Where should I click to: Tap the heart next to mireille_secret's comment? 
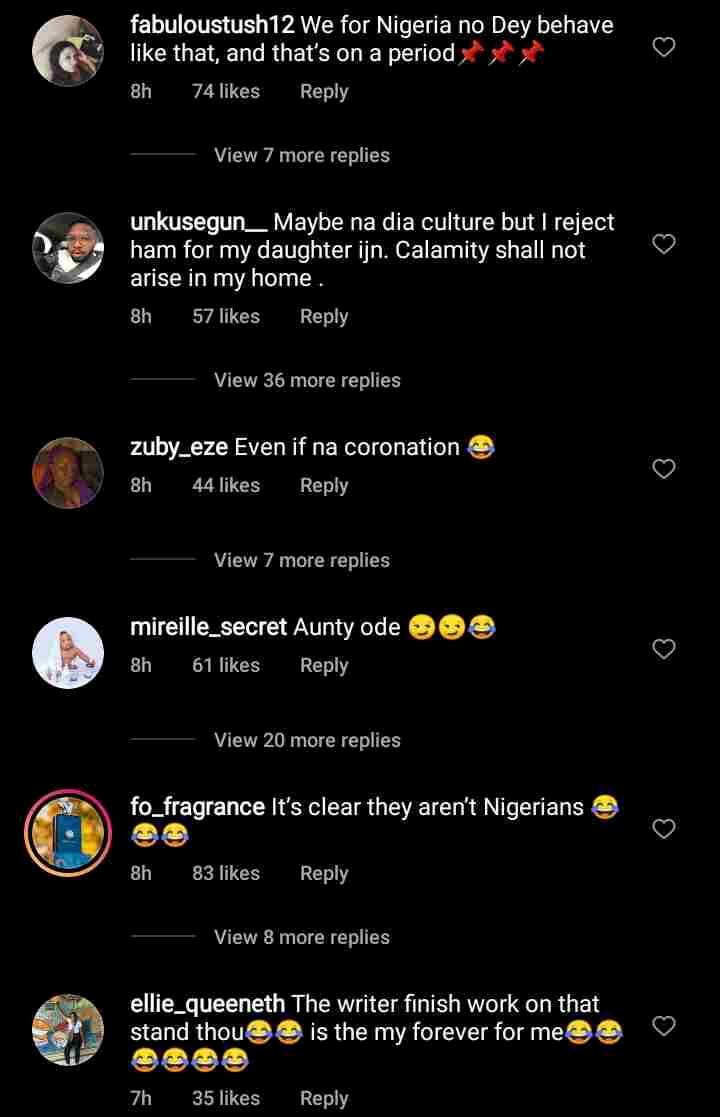[663, 649]
